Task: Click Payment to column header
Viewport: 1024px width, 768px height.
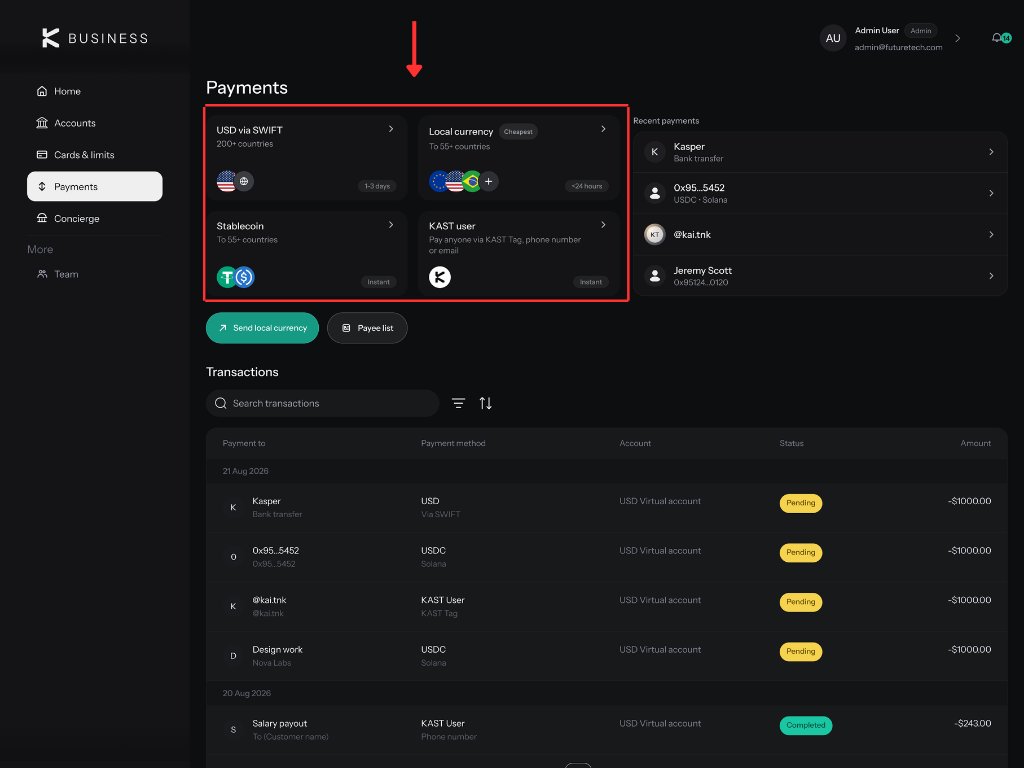Action: [244, 443]
